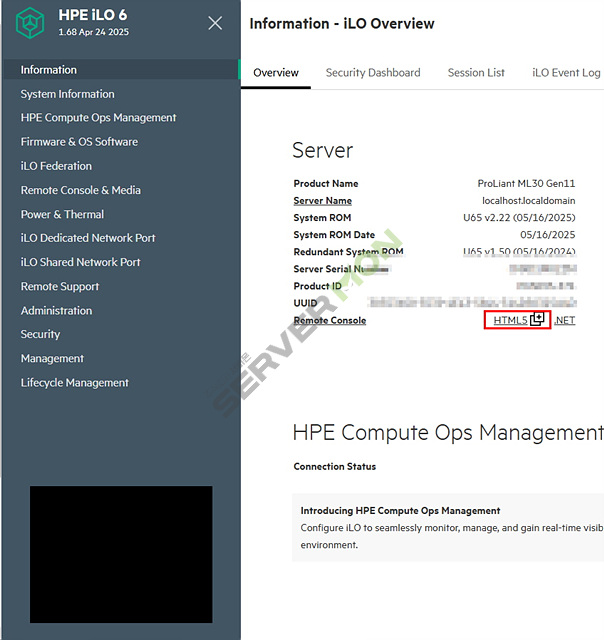604x640 pixels.
Task: Open the Management menu item
Action: tap(52, 358)
